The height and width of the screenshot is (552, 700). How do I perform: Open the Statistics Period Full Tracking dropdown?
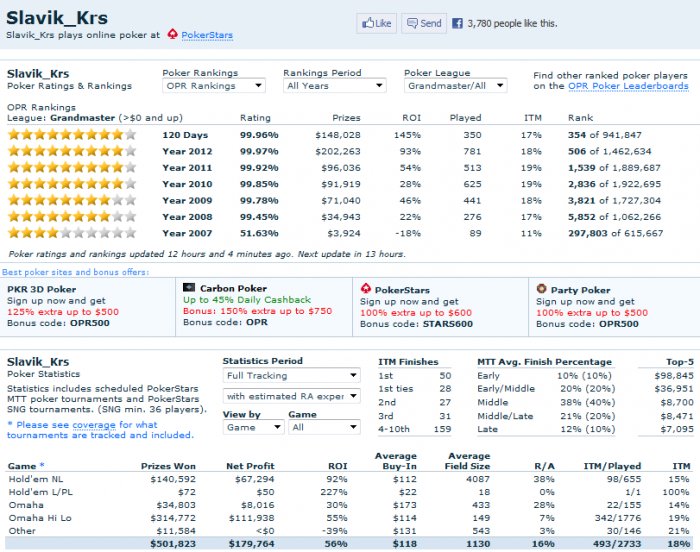coord(292,376)
